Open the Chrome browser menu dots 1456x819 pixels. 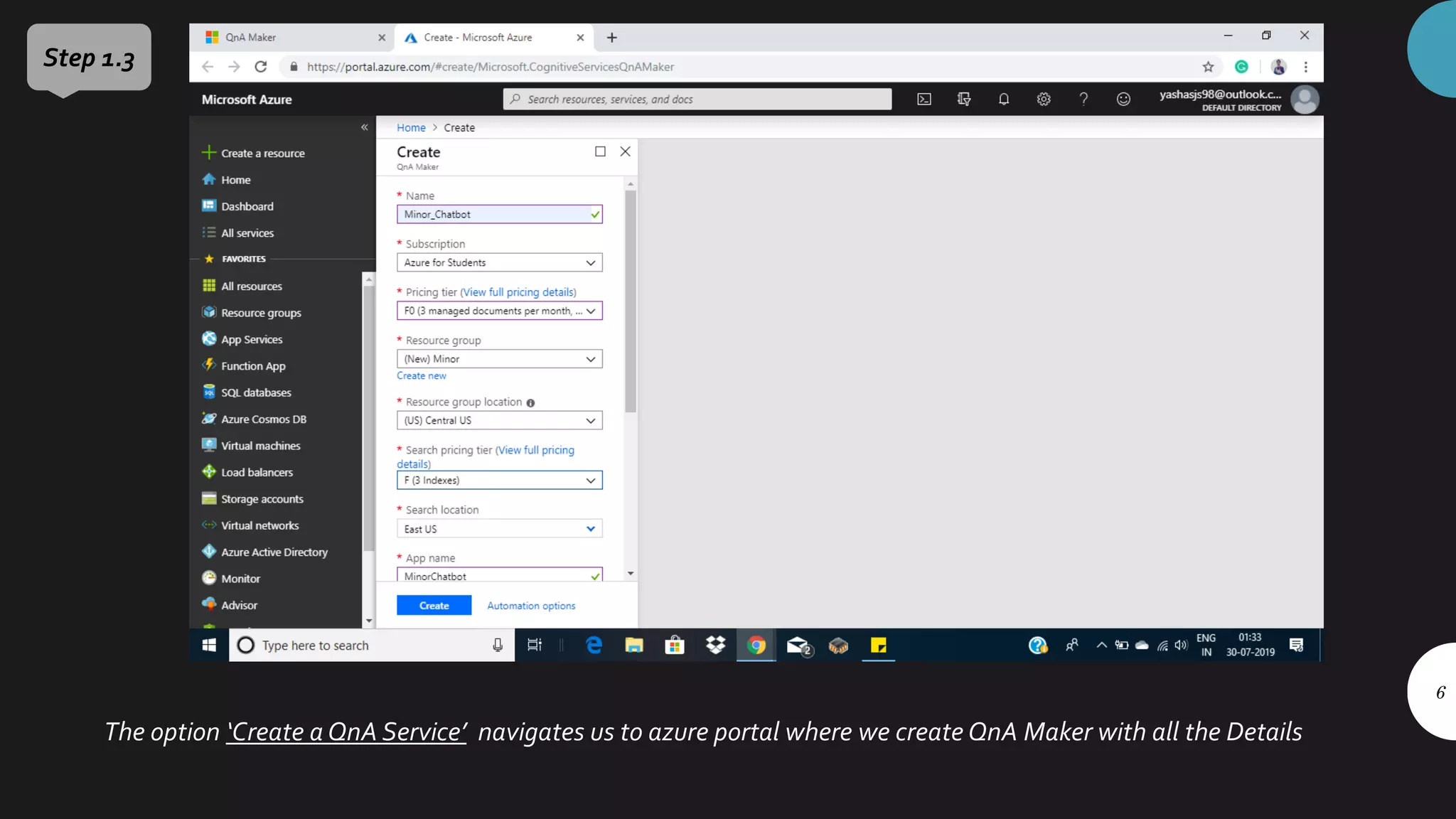(x=1306, y=67)
